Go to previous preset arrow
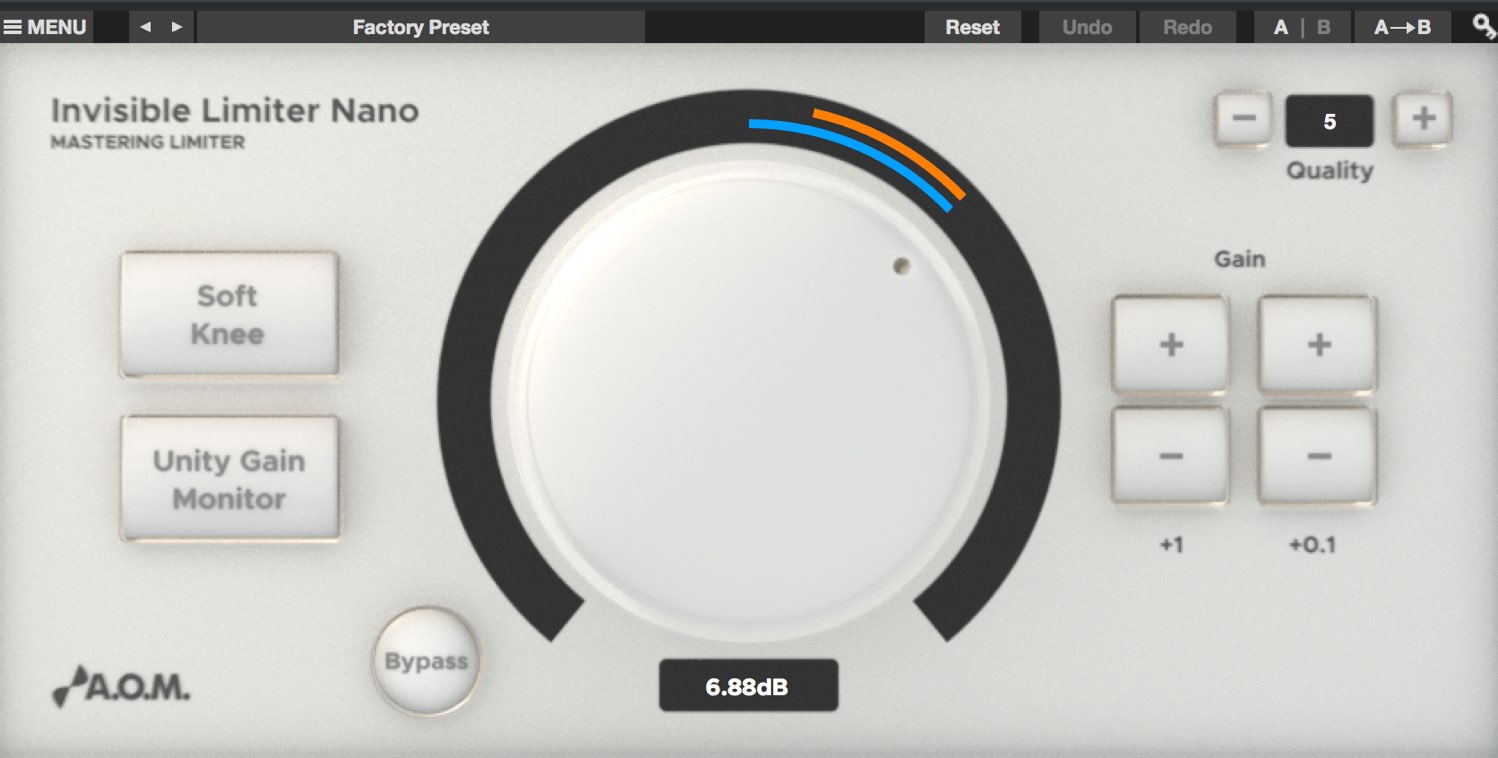 [x=145, y=27]
